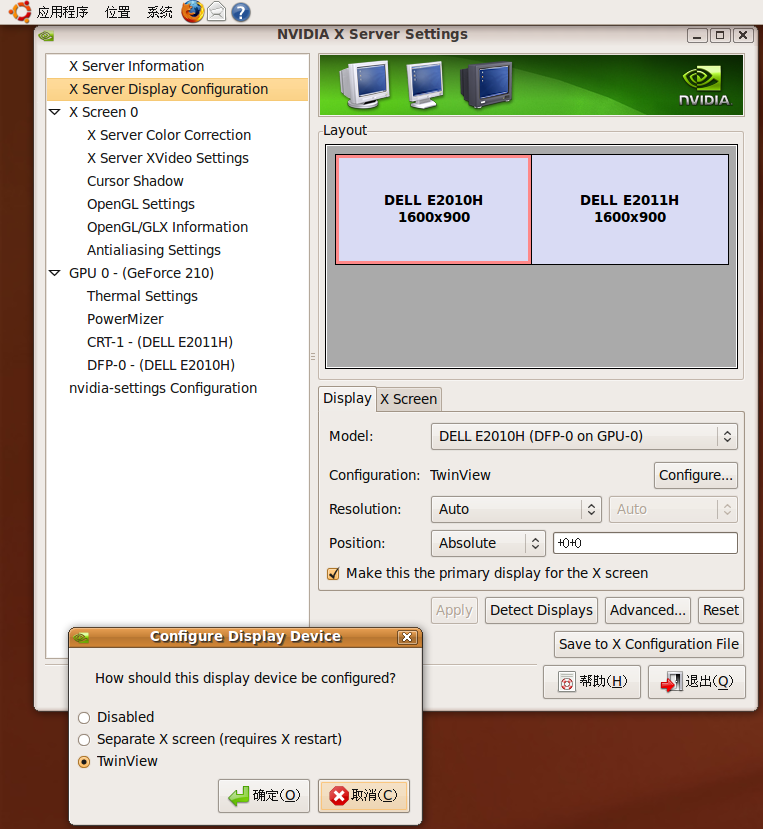Click NVIDIA icon in Configure Display Device title
Viewport: 763px width, 829px height.
(x=81, y=637)
